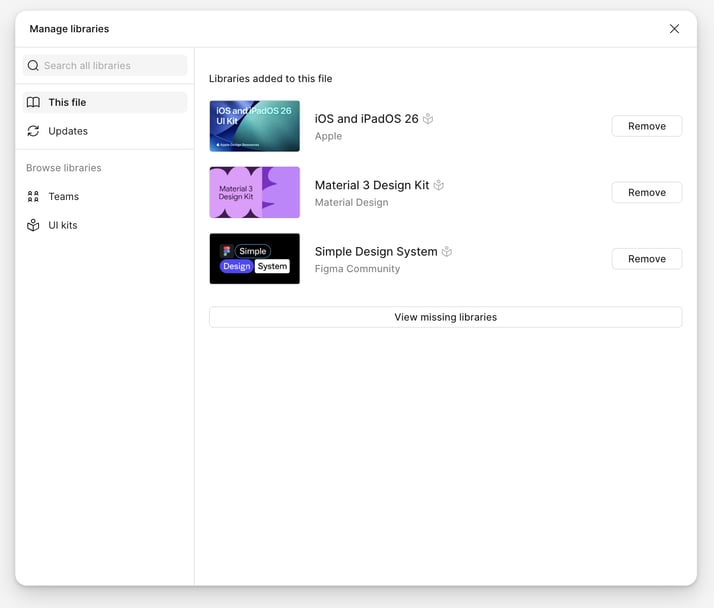Screen dimensions: 714x608
Task: Click UI kit badge beside Material 3 Design Kit
Action: click(439, 185)
